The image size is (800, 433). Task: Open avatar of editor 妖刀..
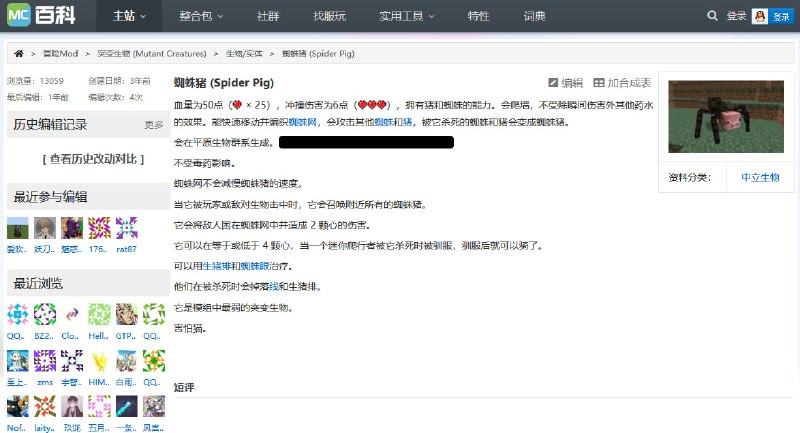coord(45,228)
